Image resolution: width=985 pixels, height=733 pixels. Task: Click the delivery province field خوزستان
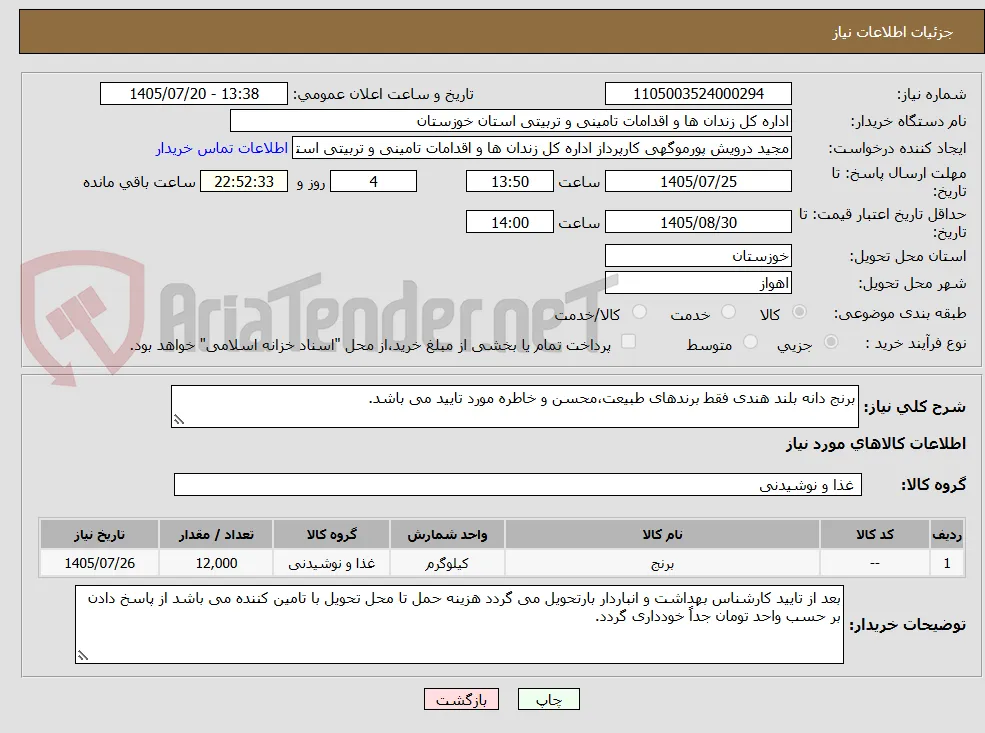(x=698, y=256)
